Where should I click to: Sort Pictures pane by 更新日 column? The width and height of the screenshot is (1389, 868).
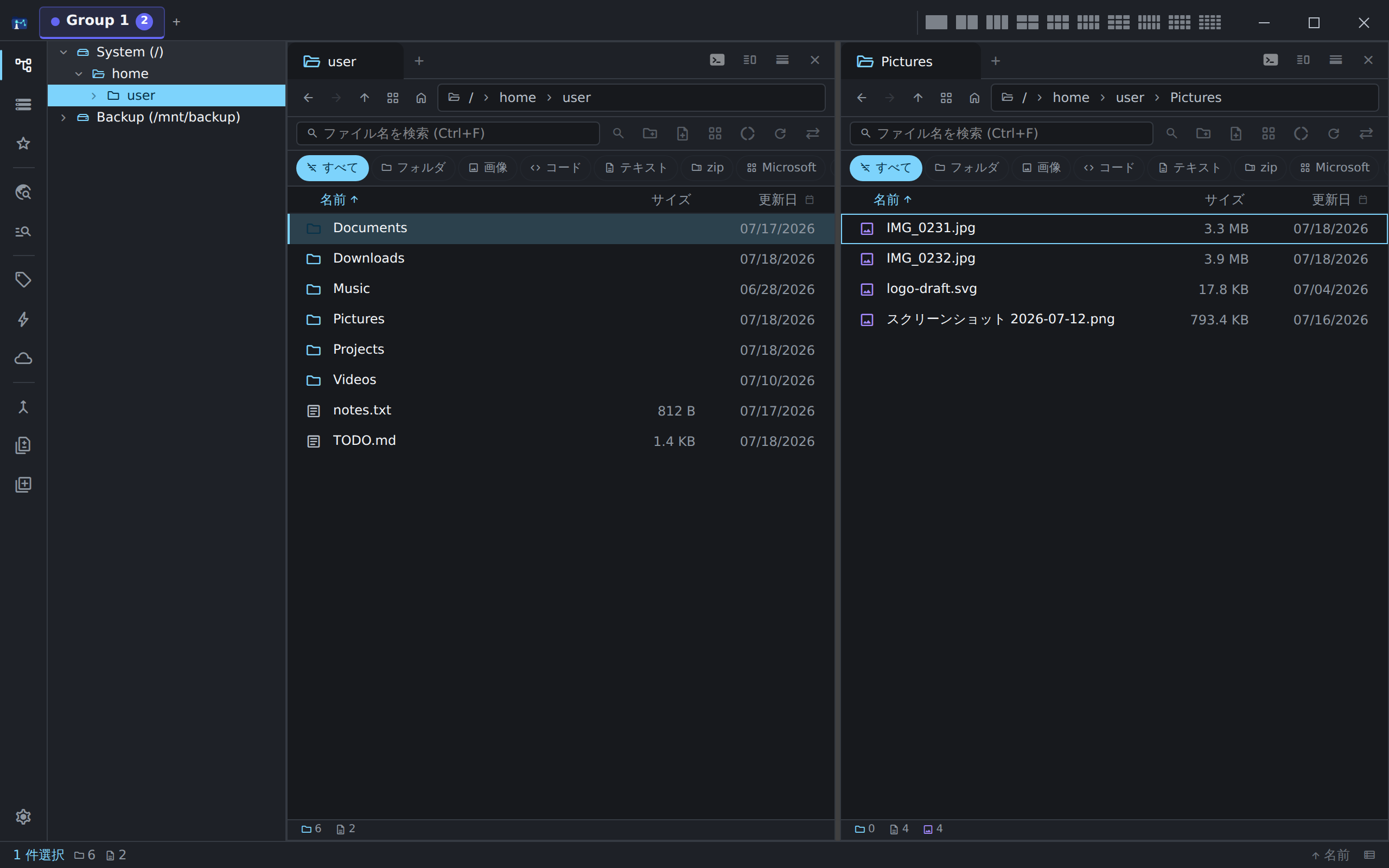(1331, 200)
